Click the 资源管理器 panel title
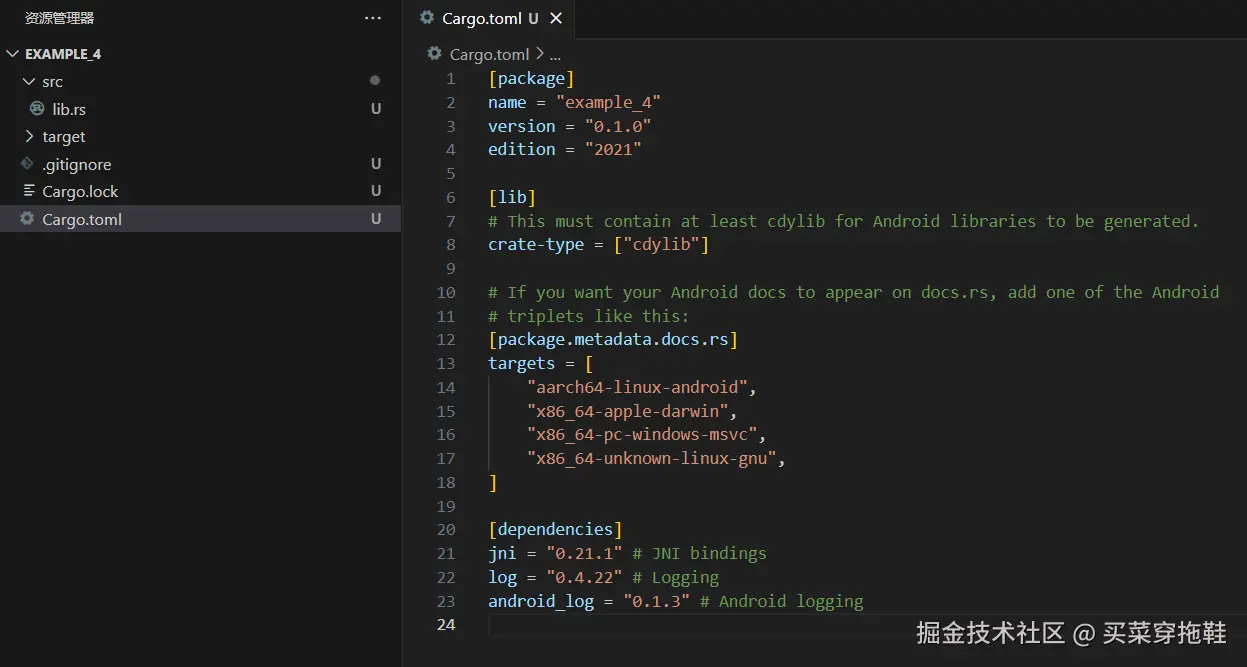 click(59, 18)
